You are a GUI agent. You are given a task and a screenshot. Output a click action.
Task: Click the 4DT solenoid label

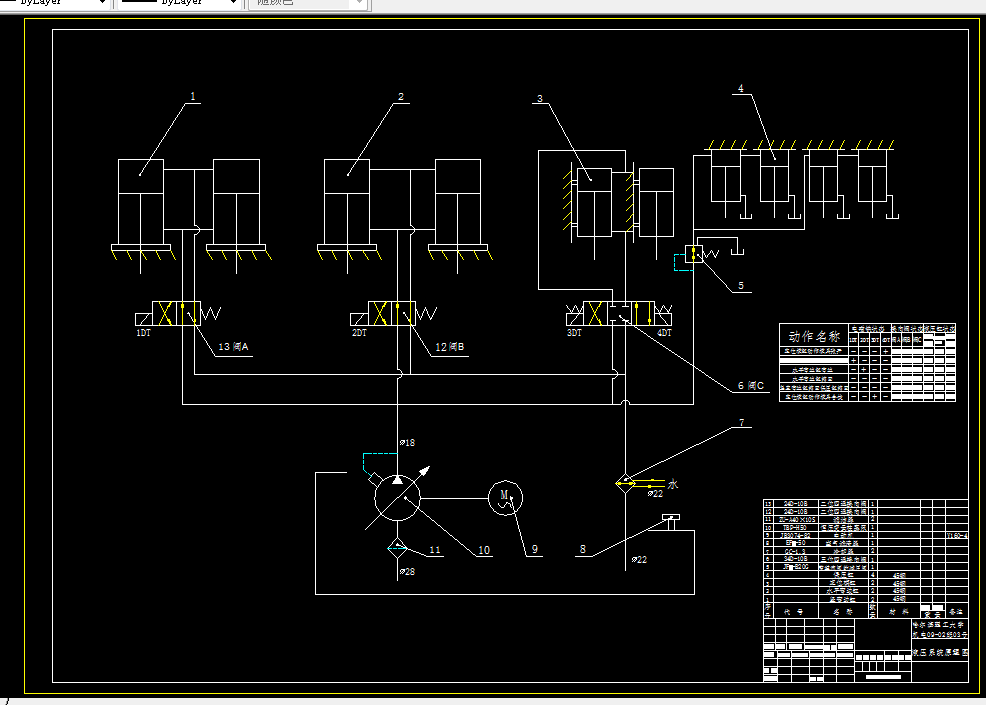(664, 333)
